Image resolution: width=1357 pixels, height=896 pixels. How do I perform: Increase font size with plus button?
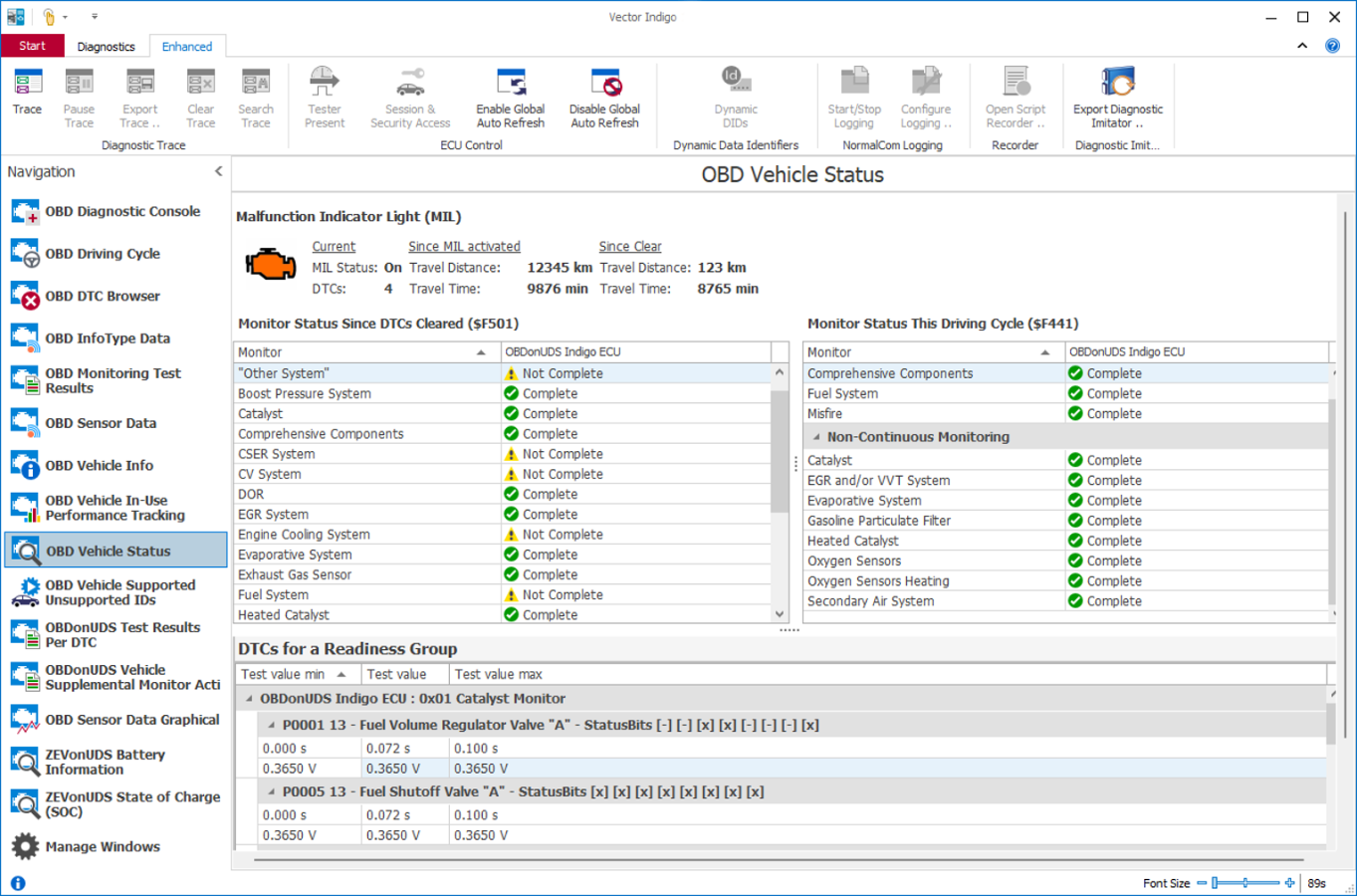pos(1290,883)
